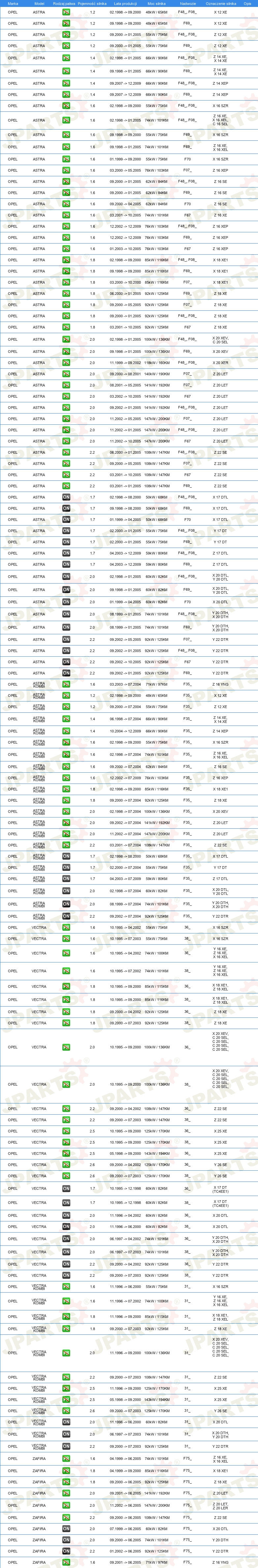Click diesel ON icon in Zafira X 20 DTL row
The width and height of the screenshot is (258, 1568).
tap(66, 1529)
